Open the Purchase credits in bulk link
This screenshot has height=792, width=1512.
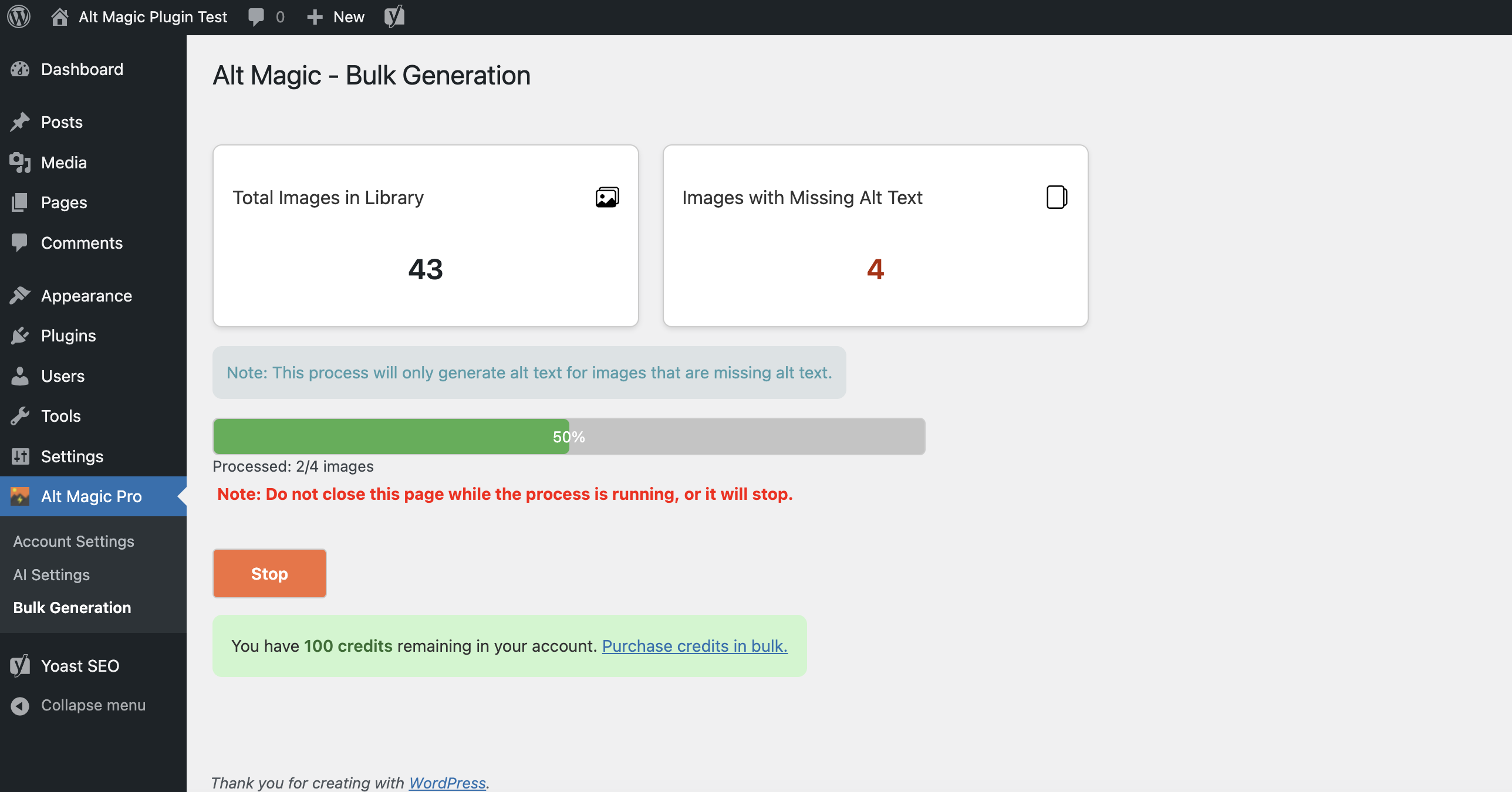695,646
